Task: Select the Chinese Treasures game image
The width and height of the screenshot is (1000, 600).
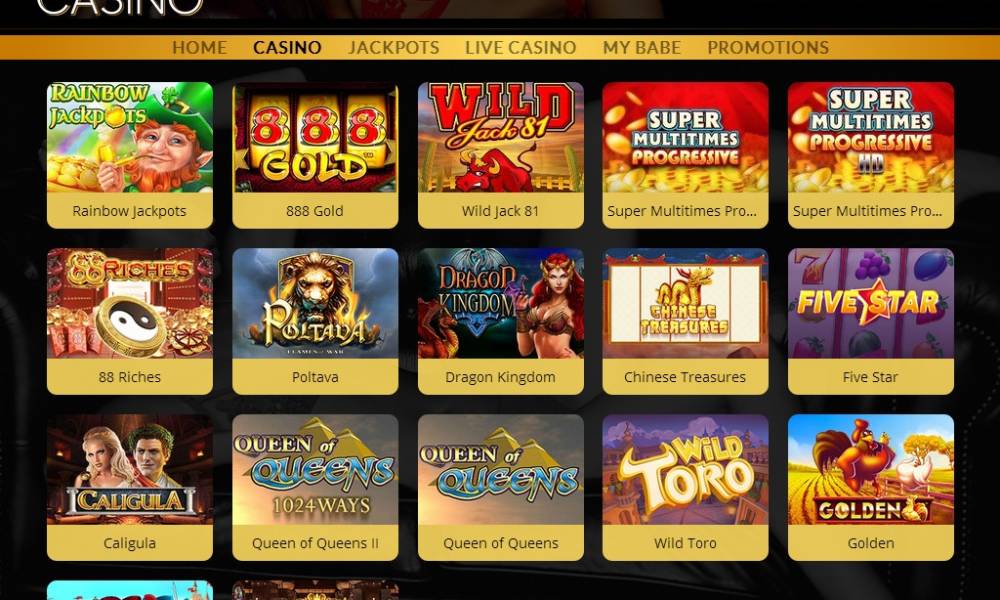Action: (685, 304)
